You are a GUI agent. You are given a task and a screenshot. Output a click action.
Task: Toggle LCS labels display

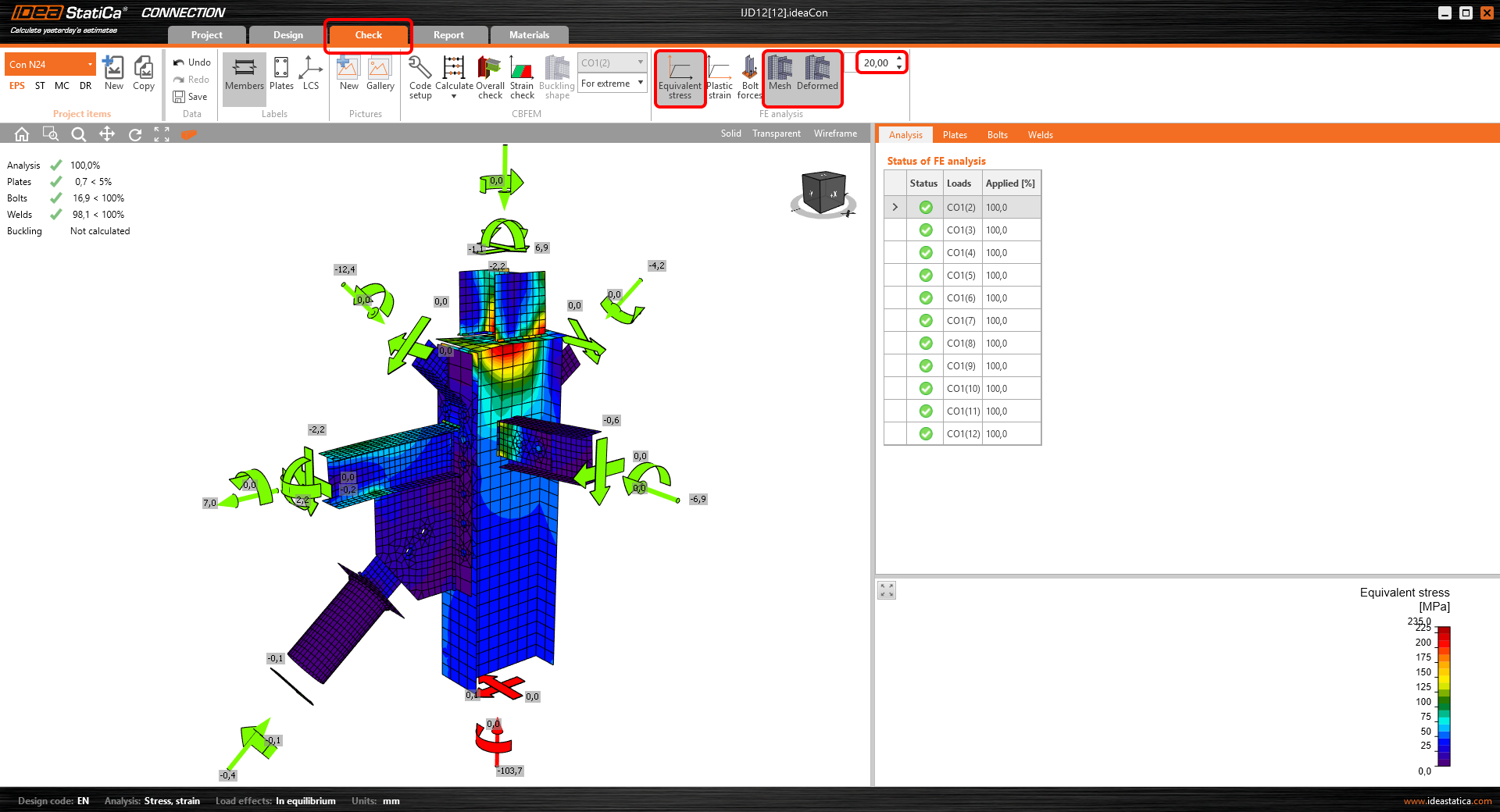pyautogui.click(x=311, y=73)
